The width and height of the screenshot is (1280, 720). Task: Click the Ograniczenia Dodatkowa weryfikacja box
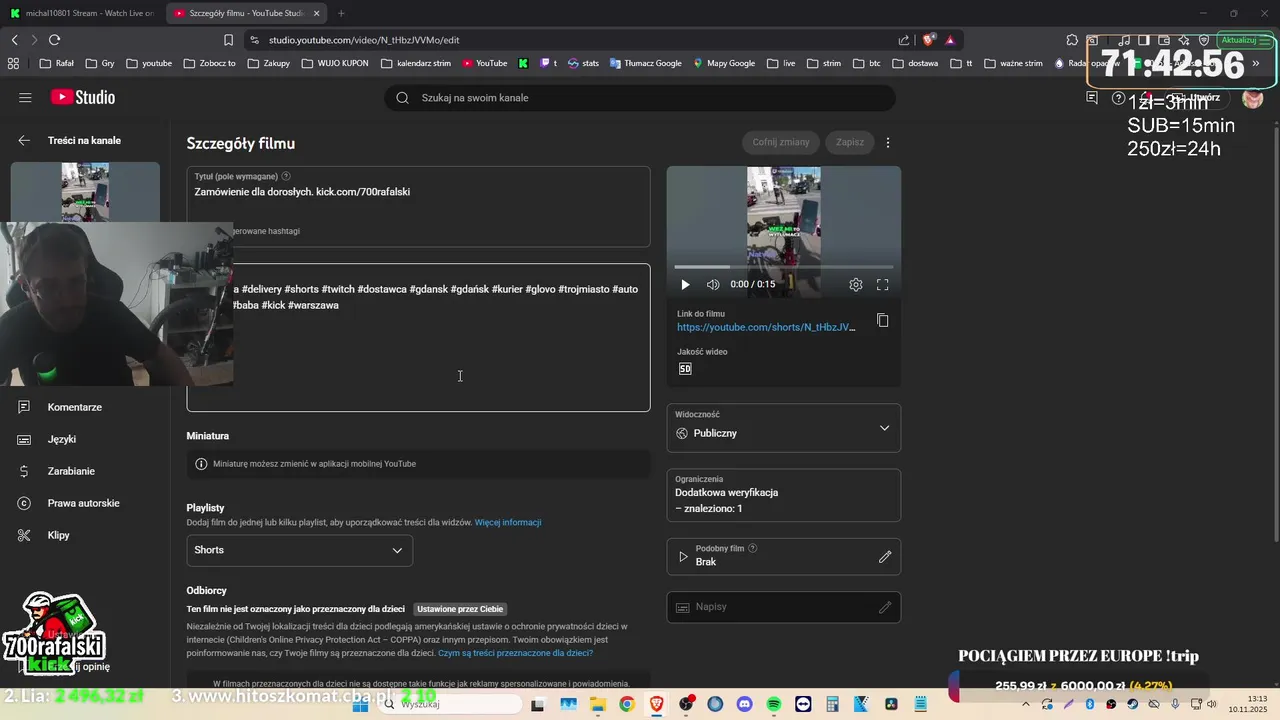point(784,495)
